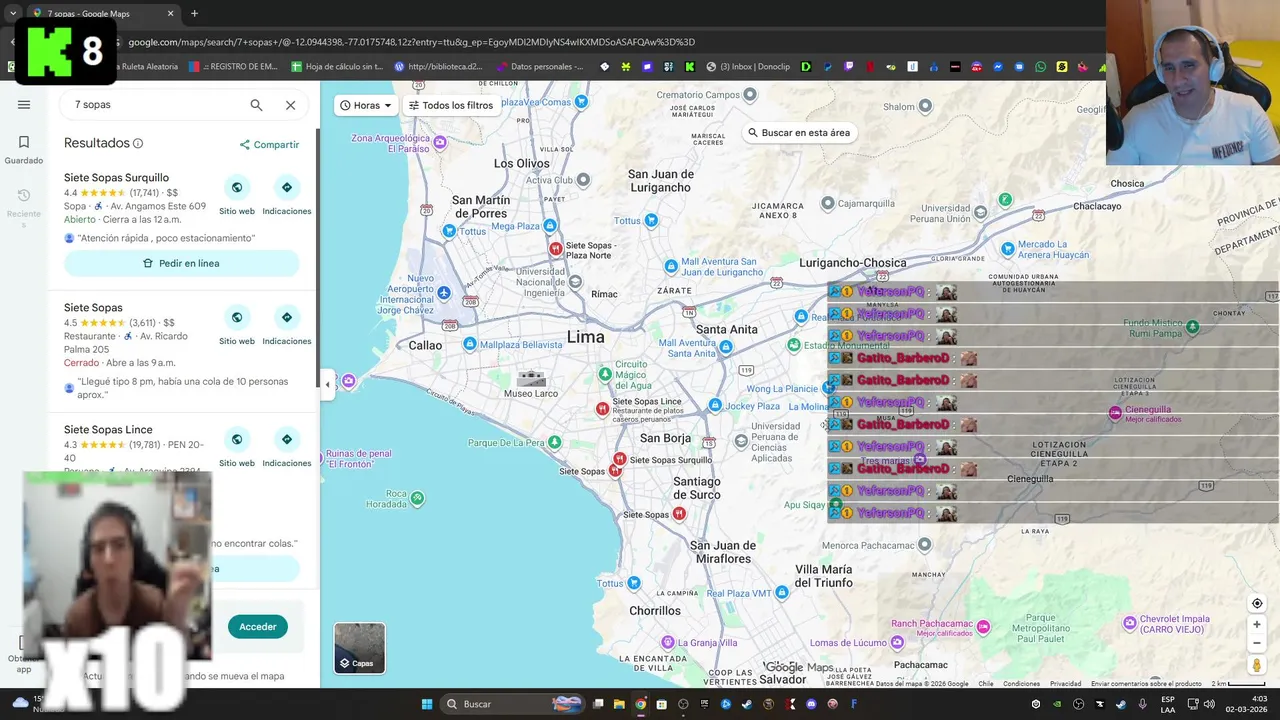This screenshot has height=720, width=1280.
Task: Click the browser address bar URL
Action: 411,42
